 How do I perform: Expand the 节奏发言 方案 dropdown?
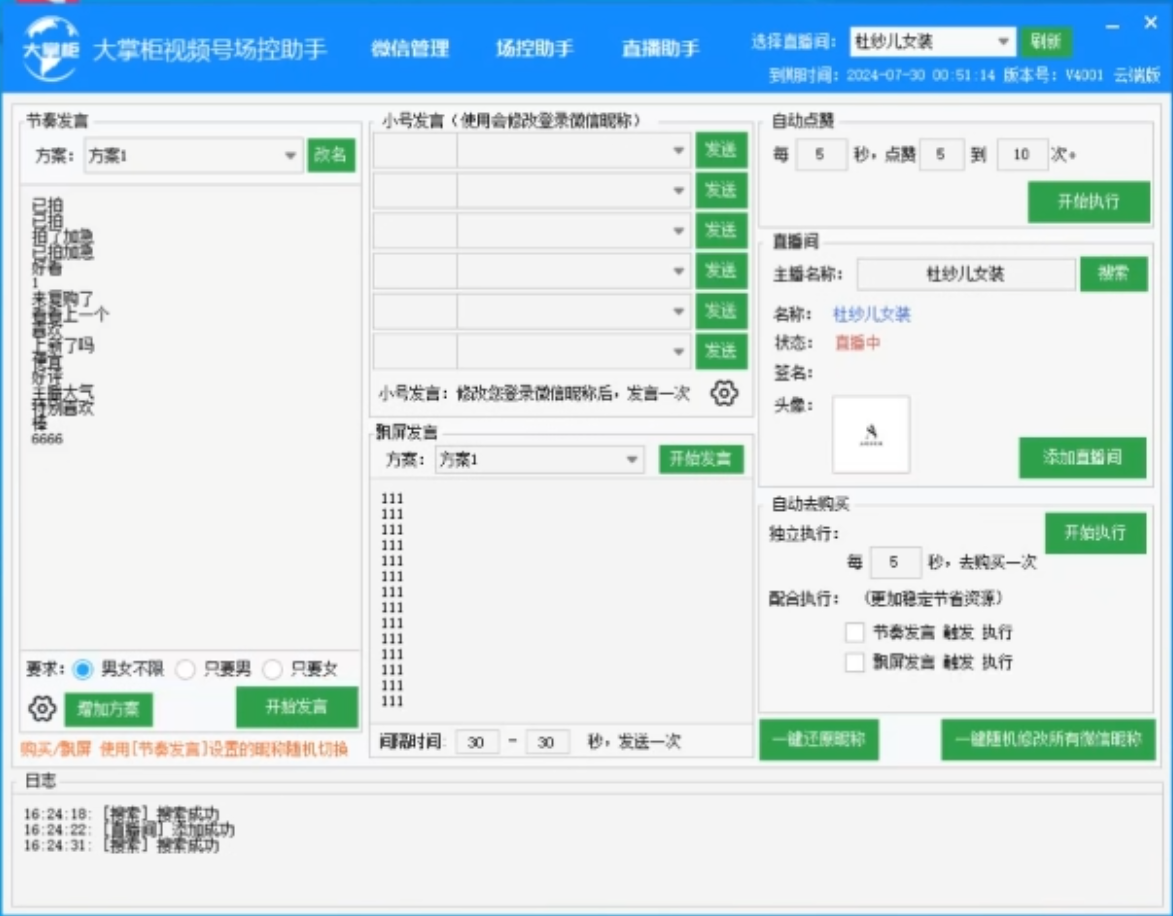291,156
